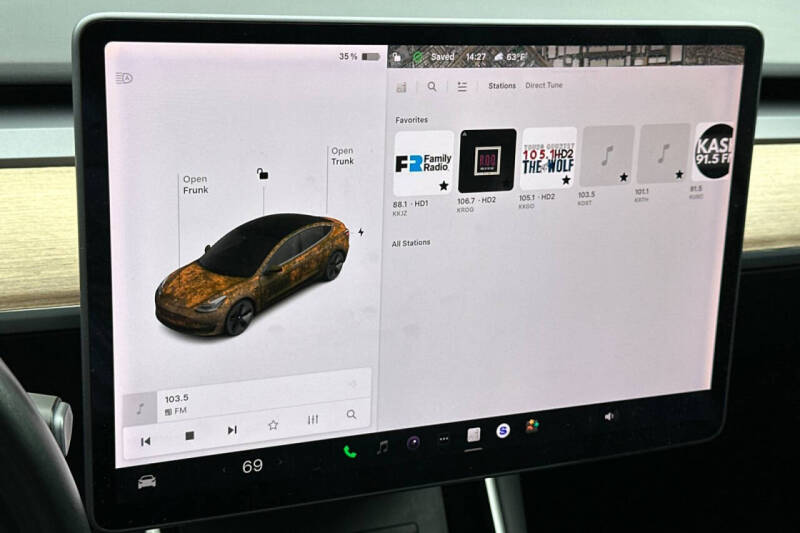Viewport: 800px width, 533px height.
Task: Open vehicle controls car icon
Action: [x=147, y=481]
